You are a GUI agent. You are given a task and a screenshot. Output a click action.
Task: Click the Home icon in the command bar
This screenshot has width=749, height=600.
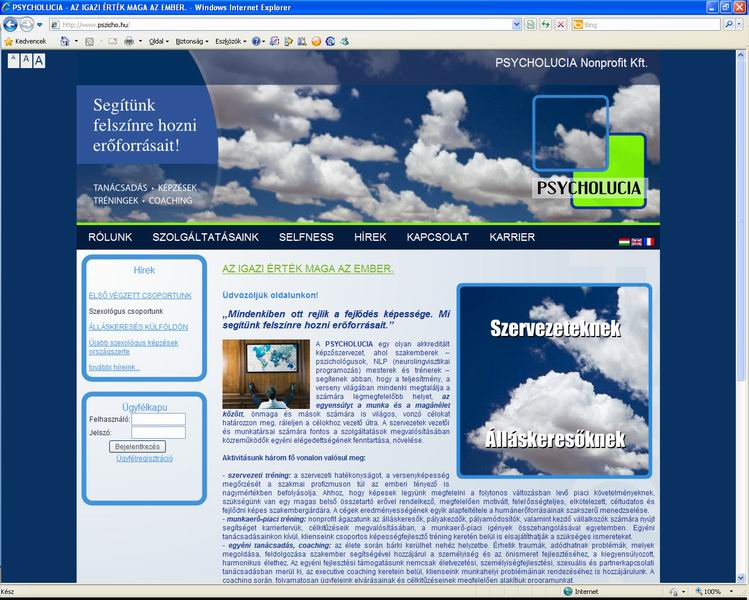tap(64, 42)
